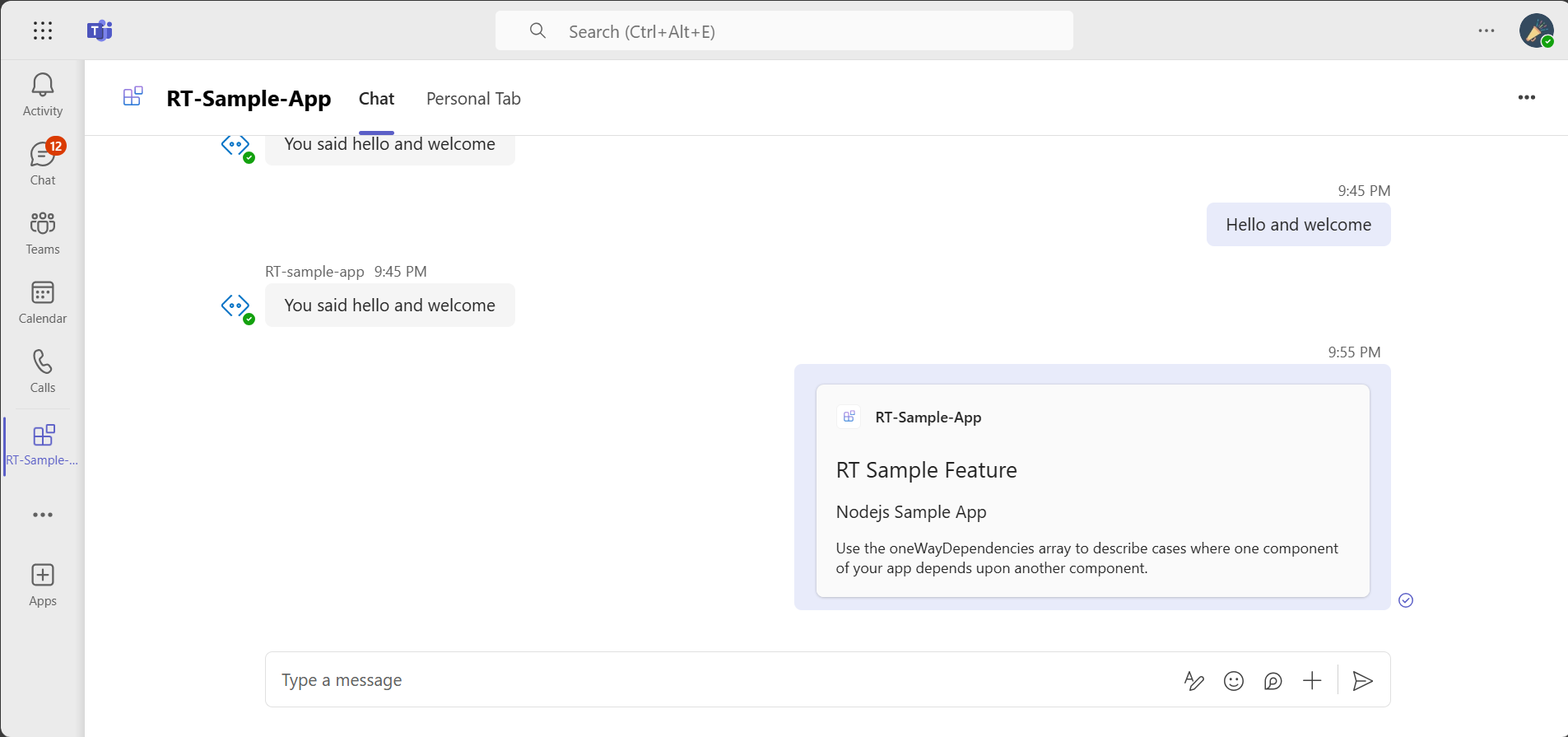The width and height of the screenshot is (1568, 737).
Task: Open the profile avatar menu
Action: (x=1536, y=30)
